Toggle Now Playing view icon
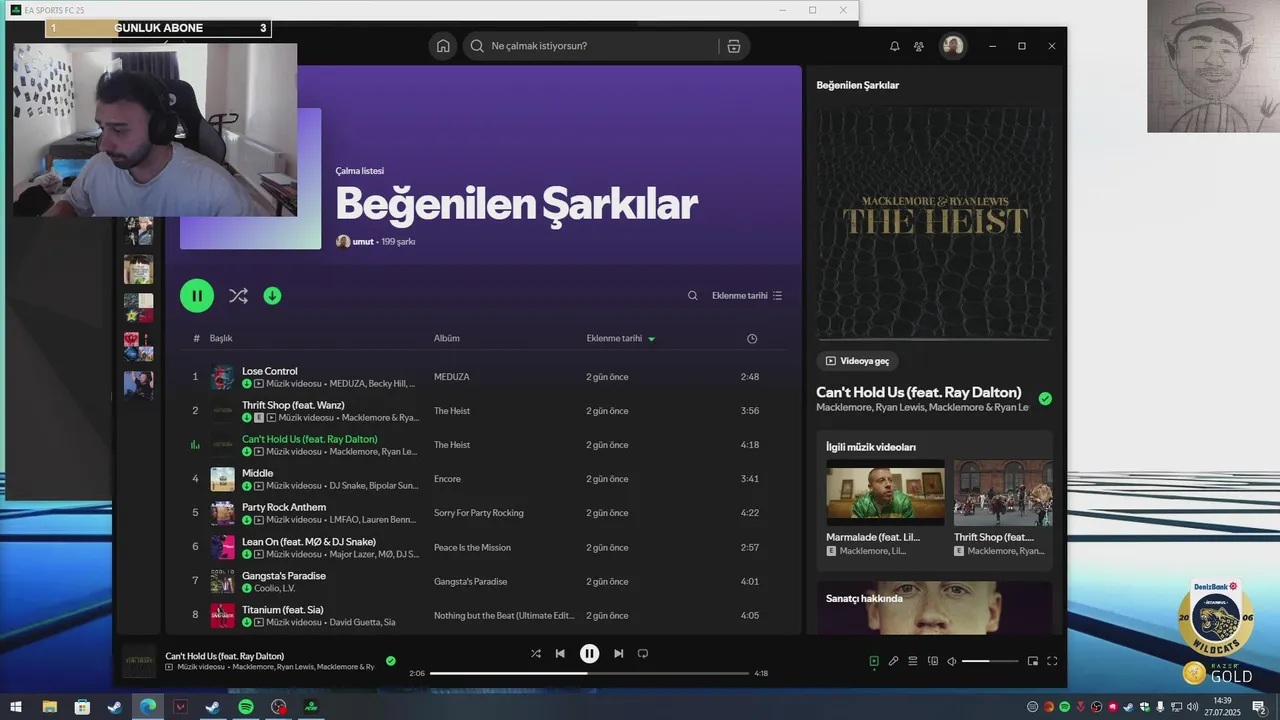Screen dimensions: 1280x720 coord(873,661)
